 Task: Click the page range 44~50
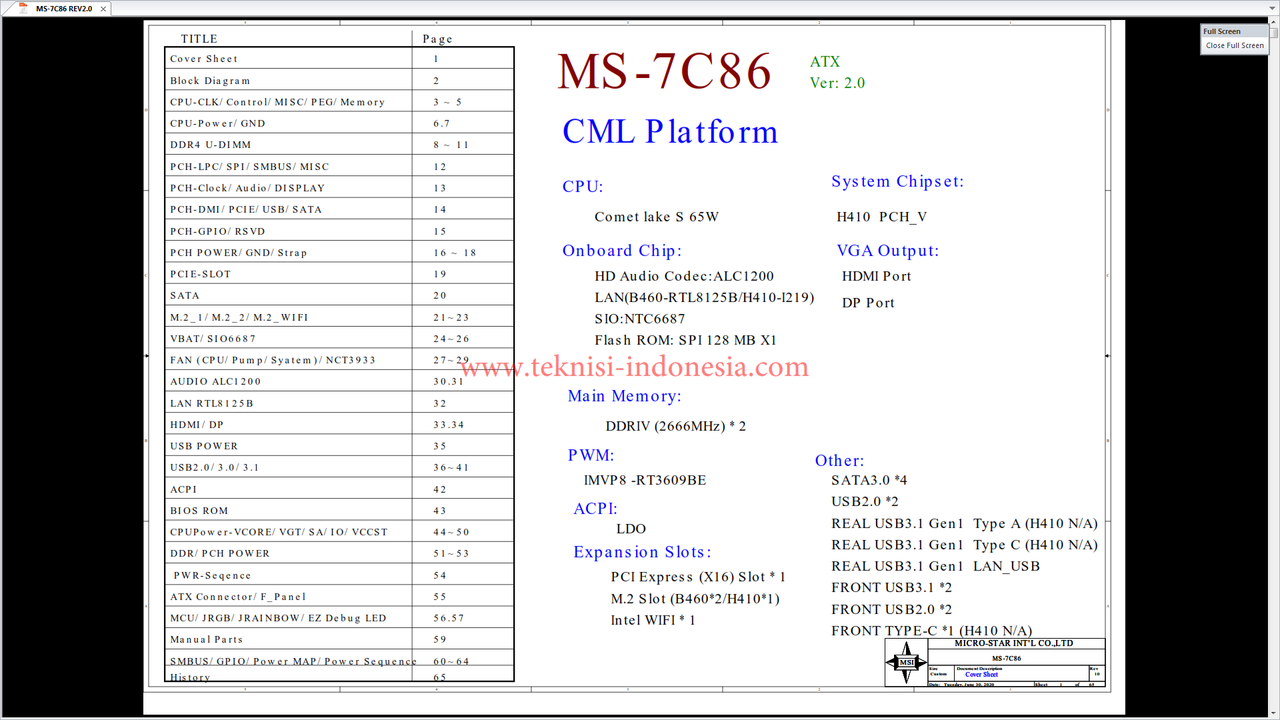pyautogui.click(x=451, y=532)
